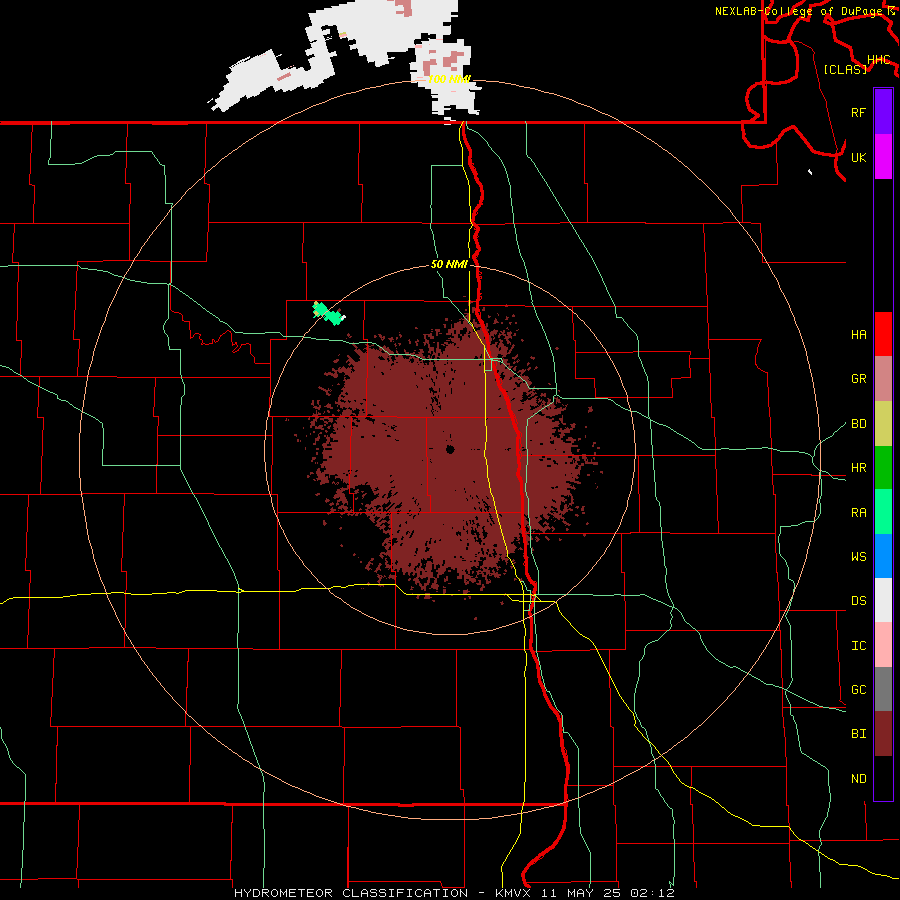900x900 pixels.
Task: Click the UK legend label
Action: pos(858,157)
